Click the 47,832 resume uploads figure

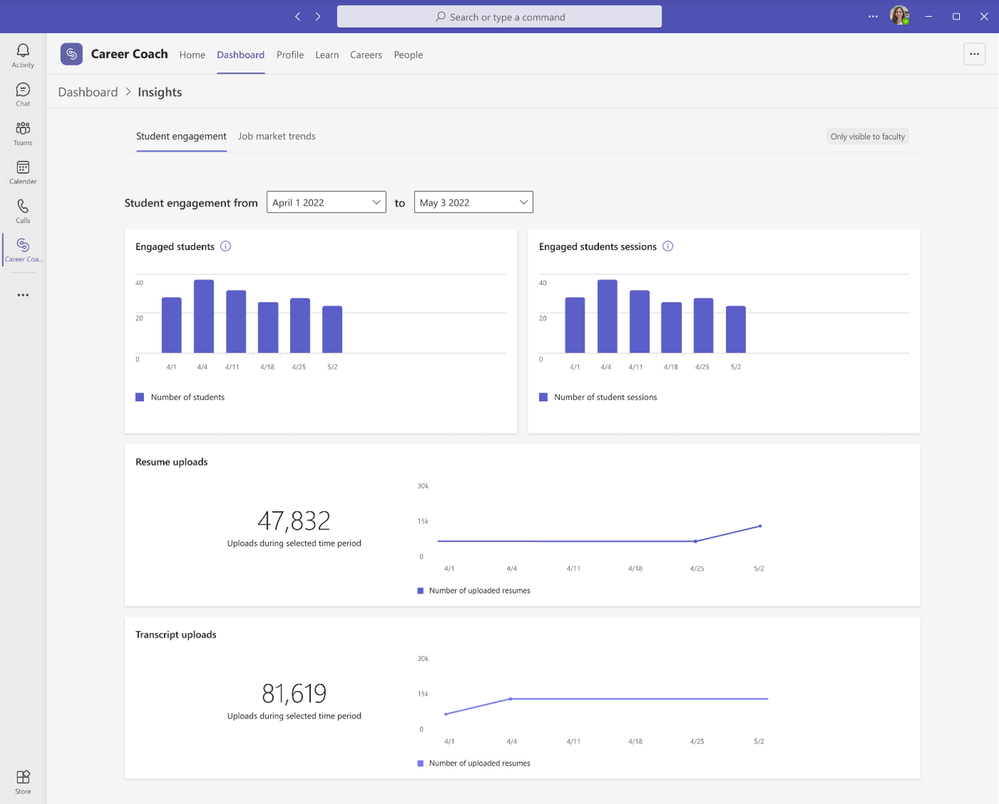click(x=294, y=521)
